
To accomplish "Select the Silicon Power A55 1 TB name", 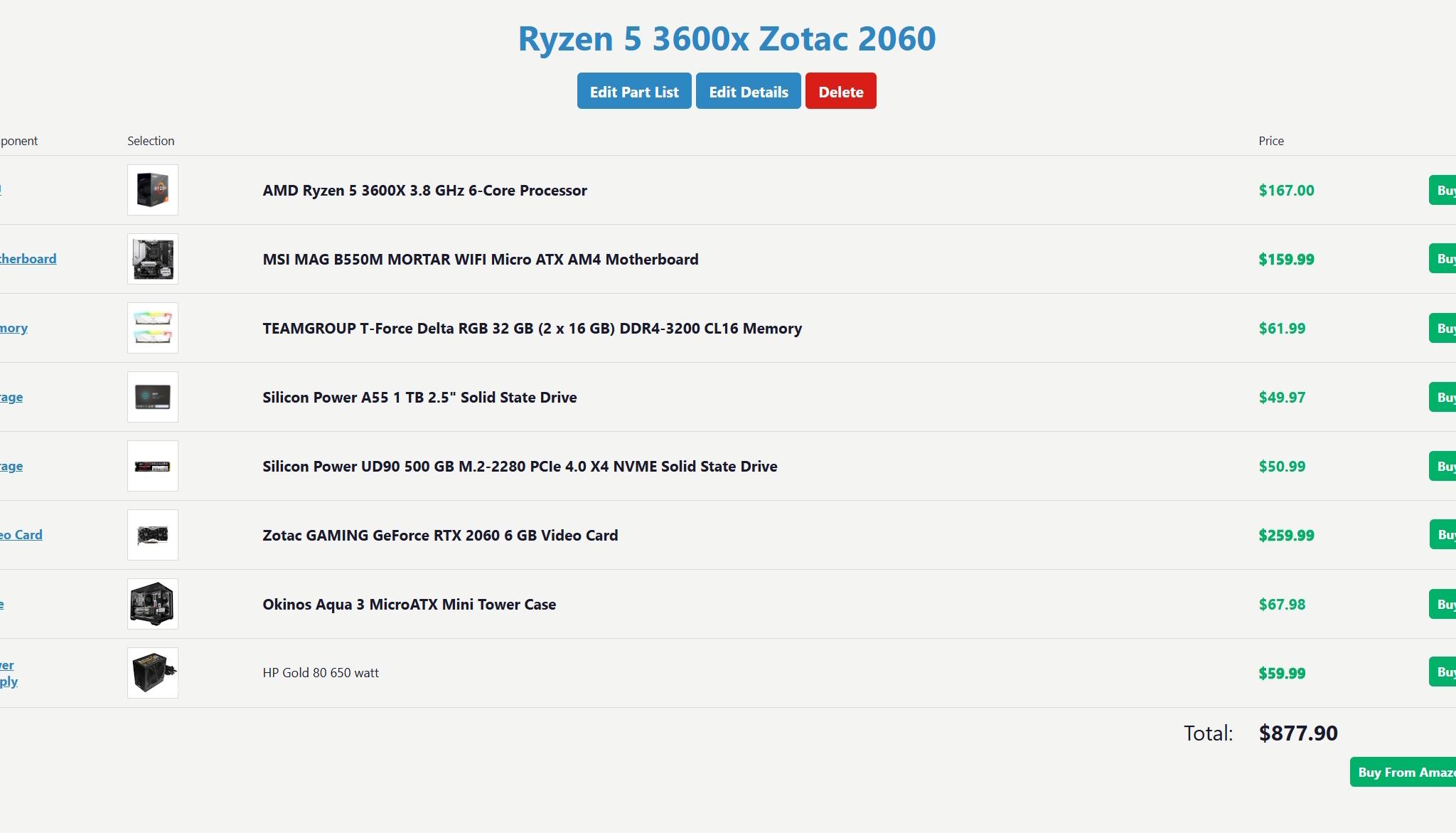I will click(x=419, y=398).
